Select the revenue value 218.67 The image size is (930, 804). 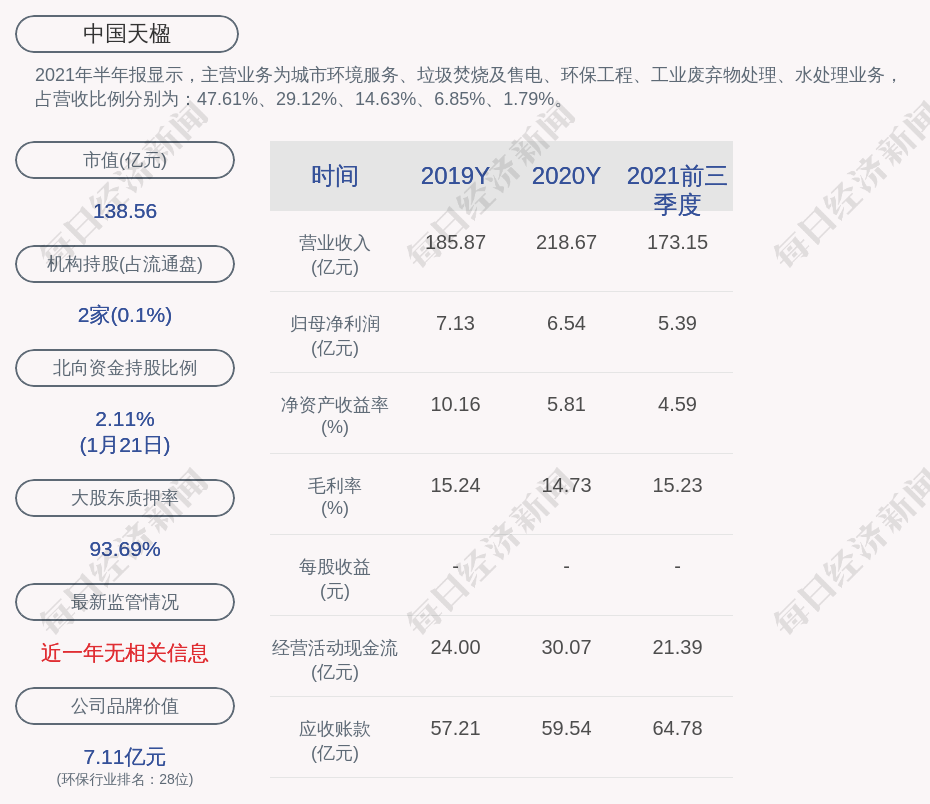(x=566, y=243)
